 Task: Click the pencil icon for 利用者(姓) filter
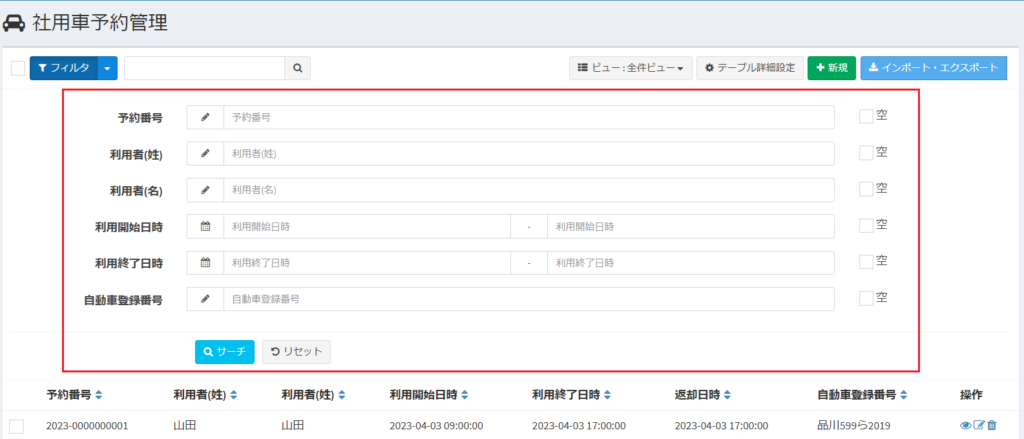pos(205,154)
